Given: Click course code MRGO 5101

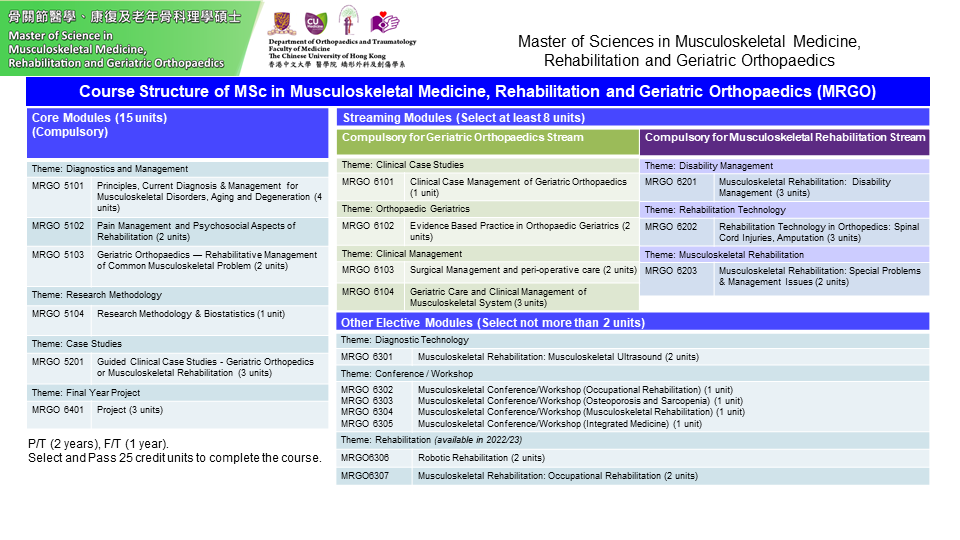Looking at the screenshot, I should coord(58,186).
